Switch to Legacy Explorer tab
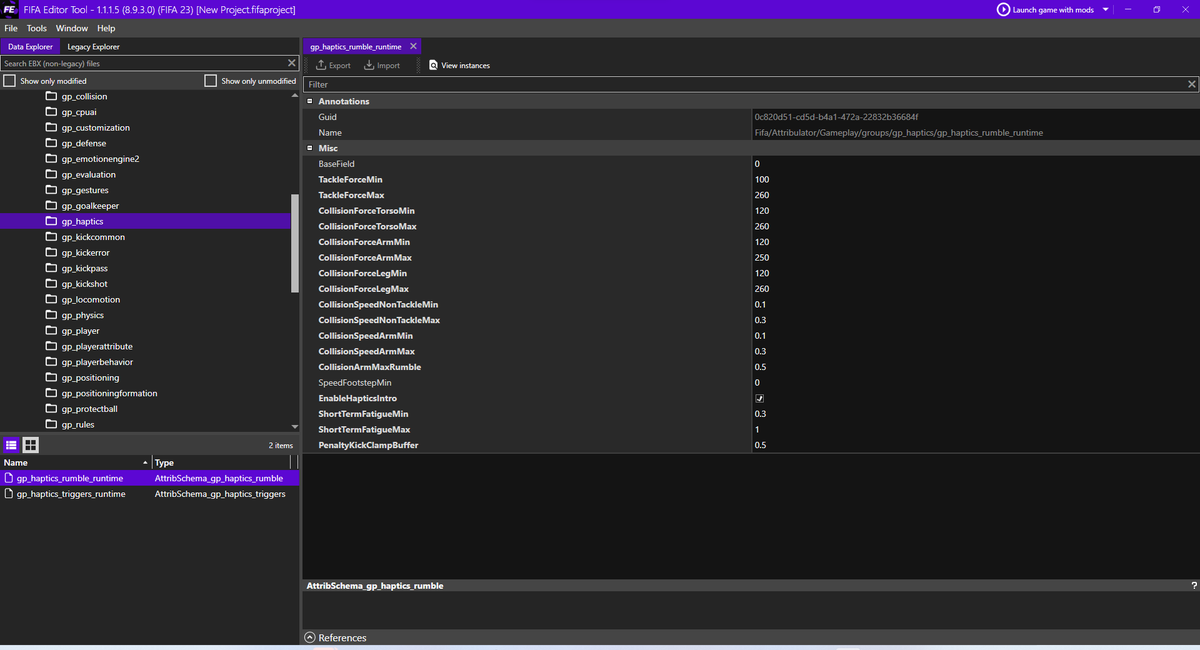The image size is (1200, 650). tap(94, 46)
